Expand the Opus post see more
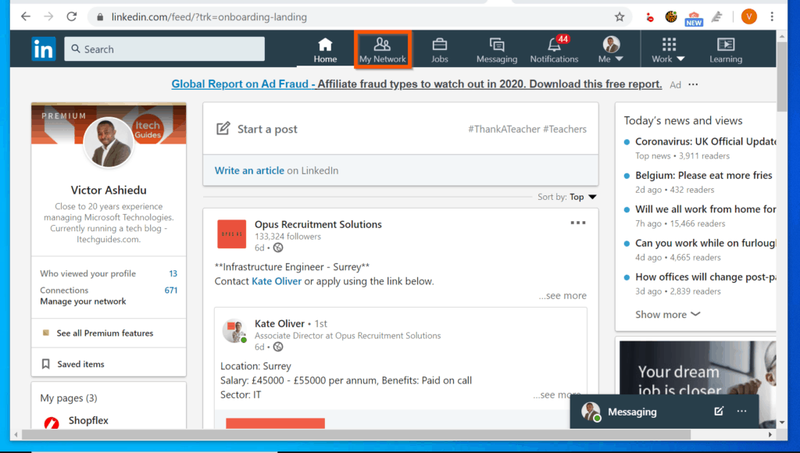The height and width of the screenshot is (453, 800). click(x=563, y=295)
